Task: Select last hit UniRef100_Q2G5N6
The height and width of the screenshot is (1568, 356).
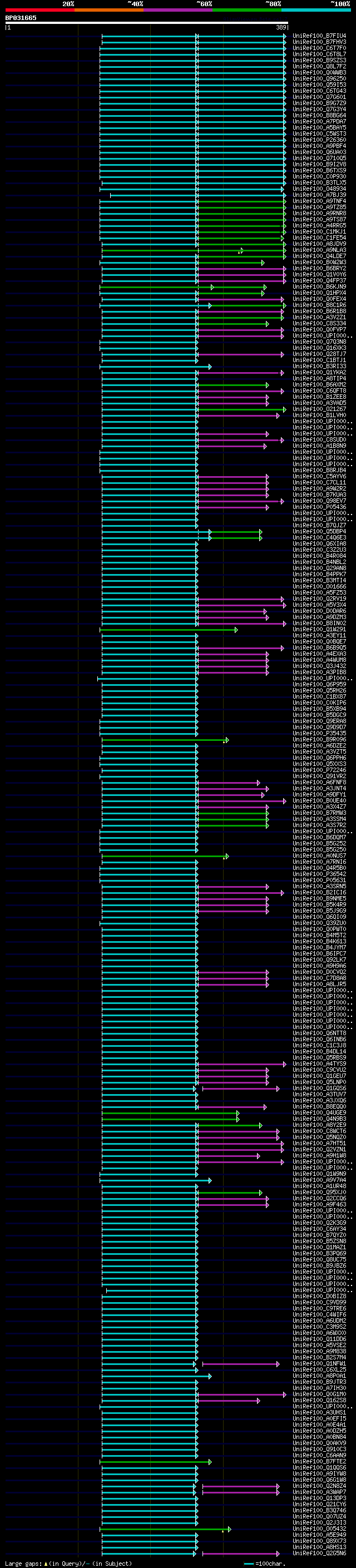Action: (x=319, y=1554)
